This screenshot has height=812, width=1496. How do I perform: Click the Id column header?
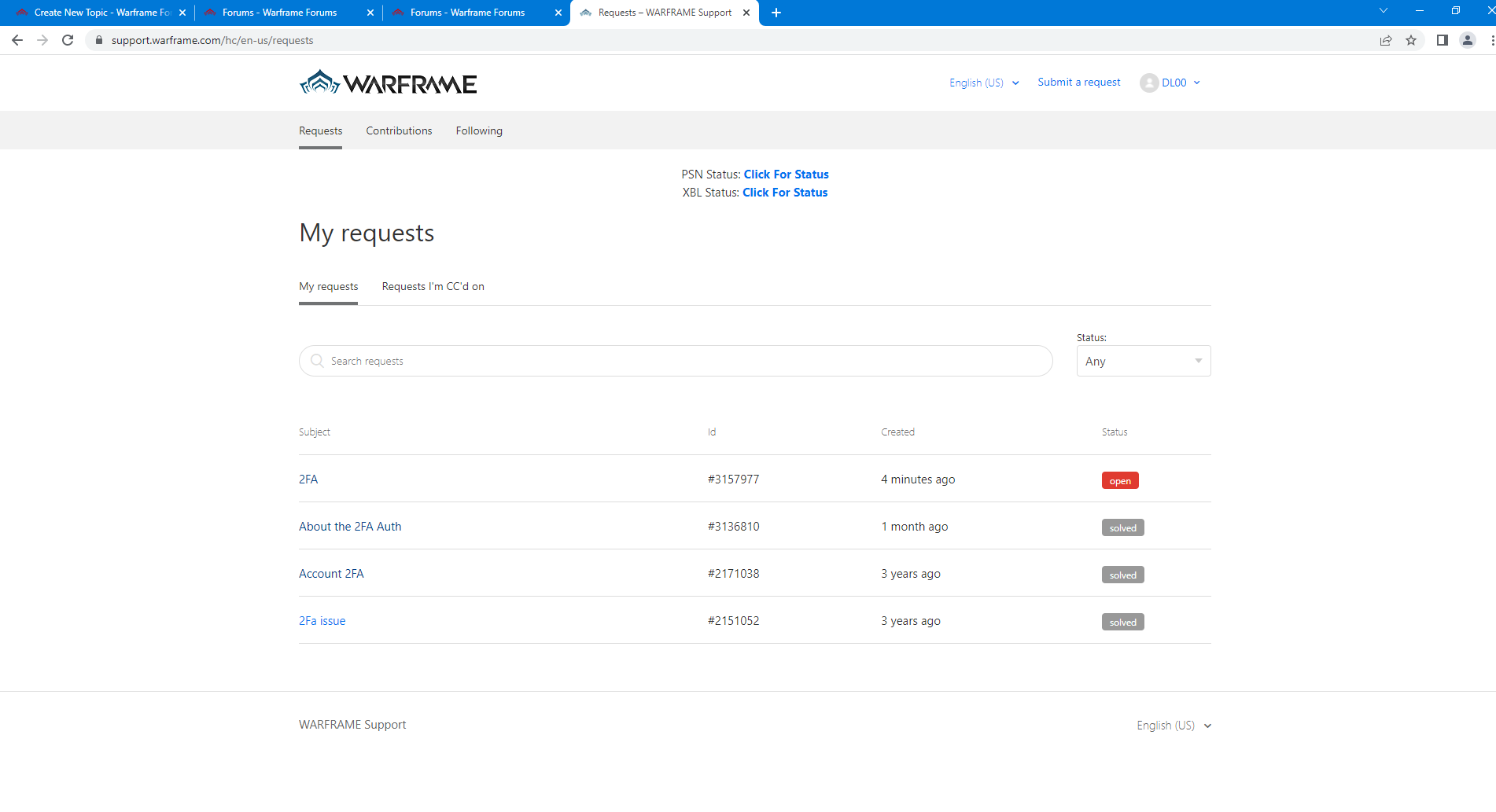[712, 432]
